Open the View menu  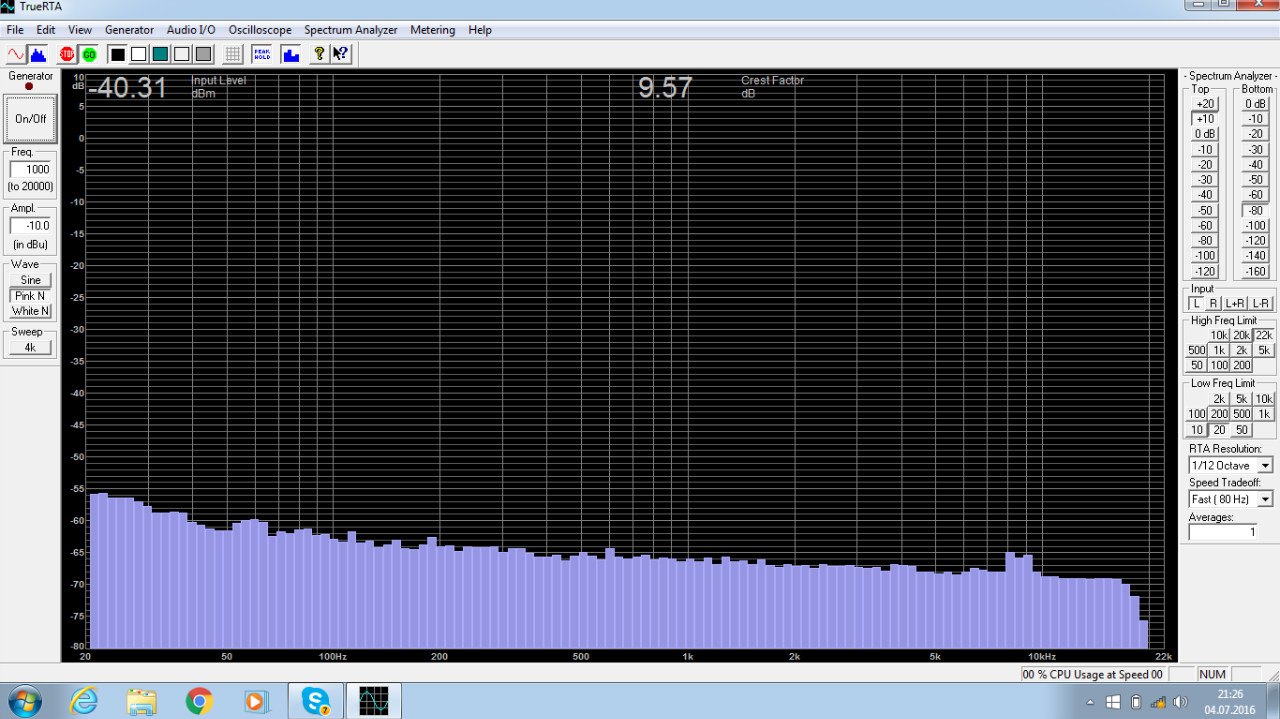pyautogui.click(x=80, y=30)
